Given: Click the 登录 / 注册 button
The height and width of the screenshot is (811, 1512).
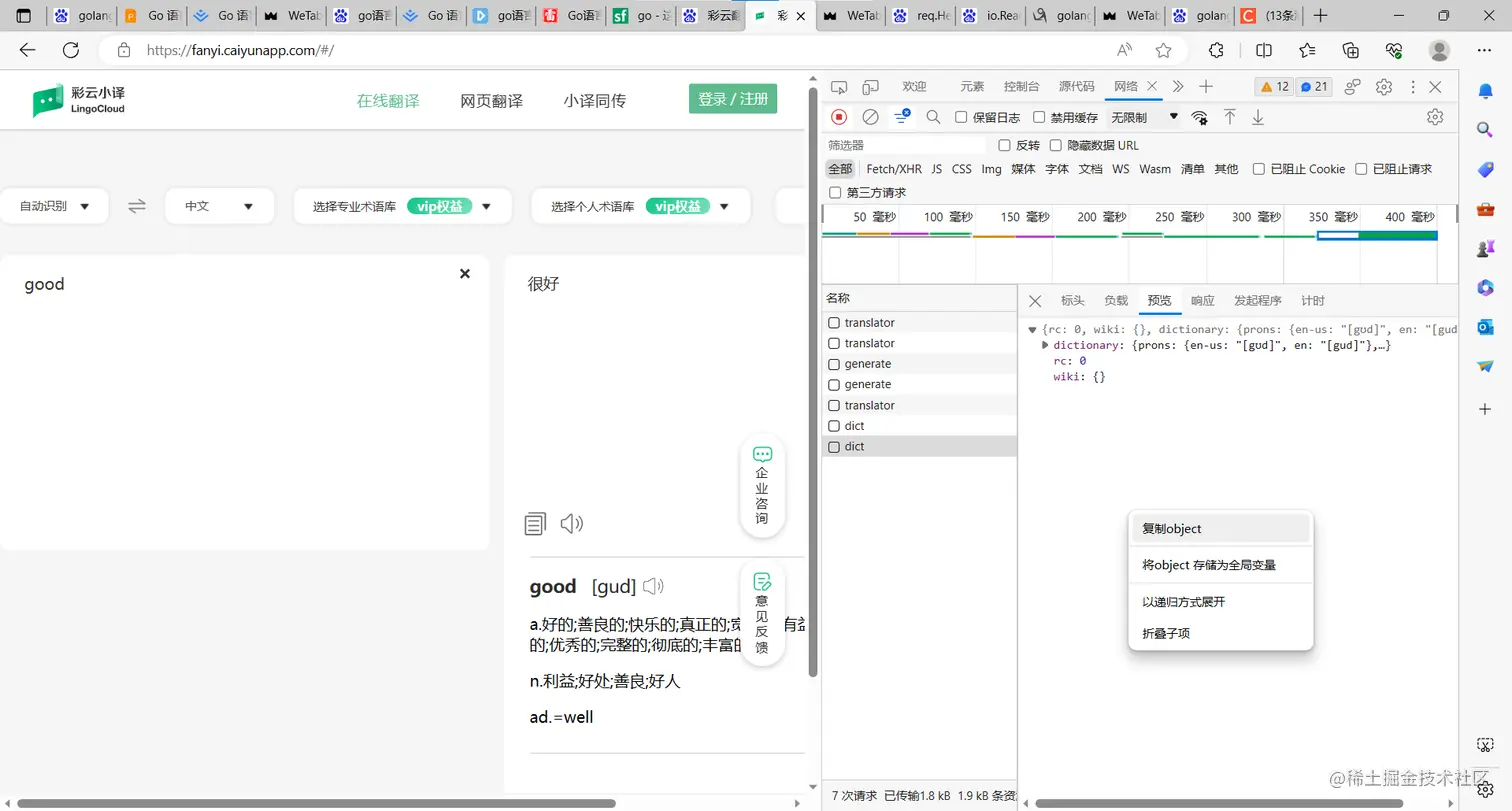Looking at the screenshot, I should 733,100.
